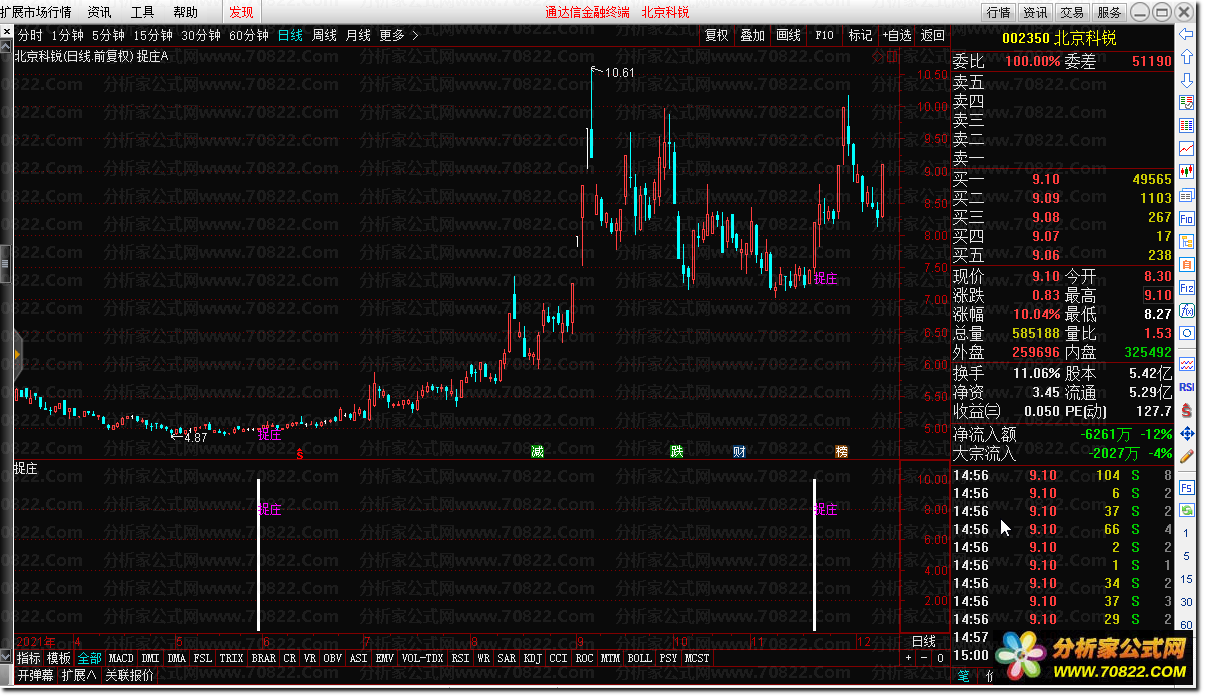Click the colored grid list sidebar icon

click(1186, 126)
